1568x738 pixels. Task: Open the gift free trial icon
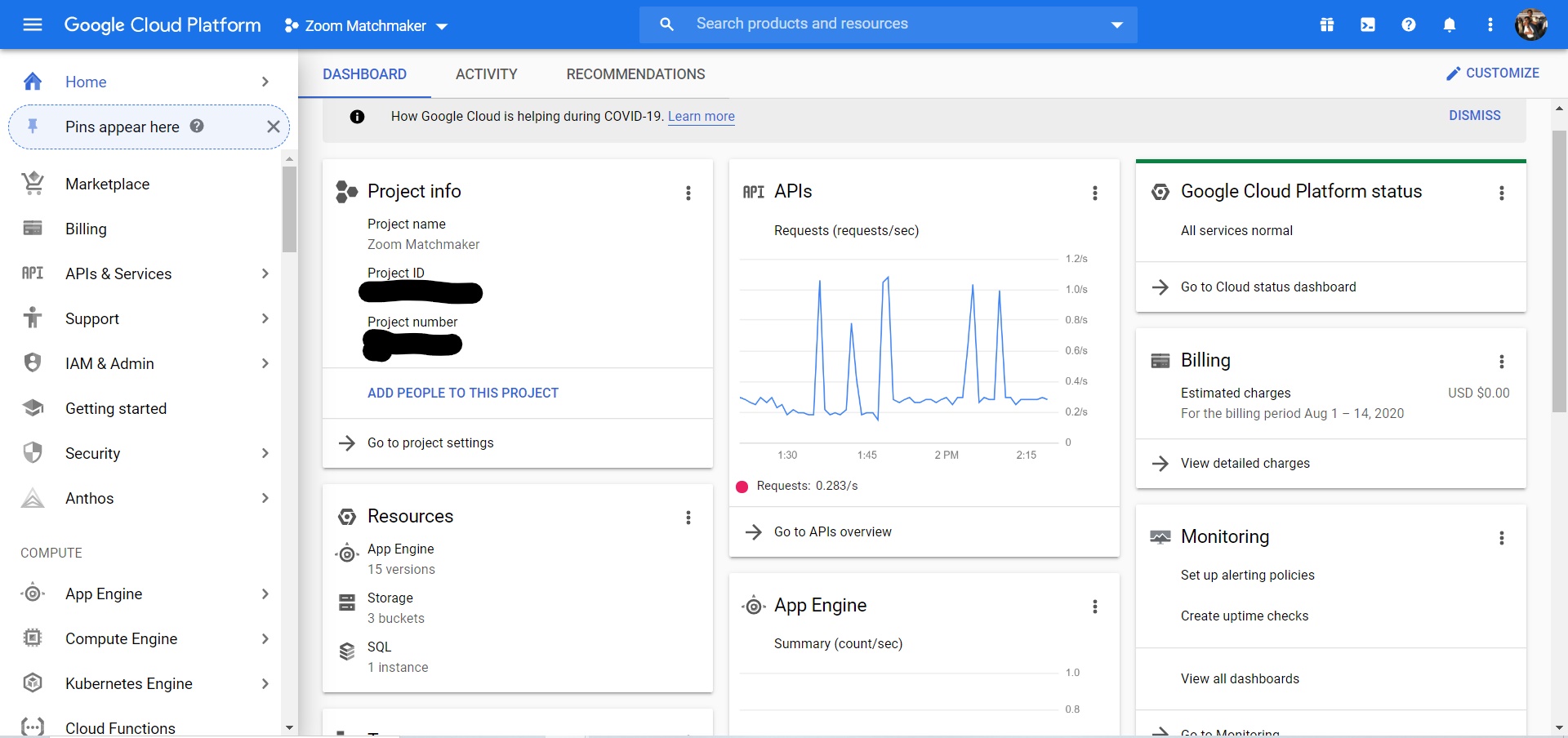coord(1327,24)
